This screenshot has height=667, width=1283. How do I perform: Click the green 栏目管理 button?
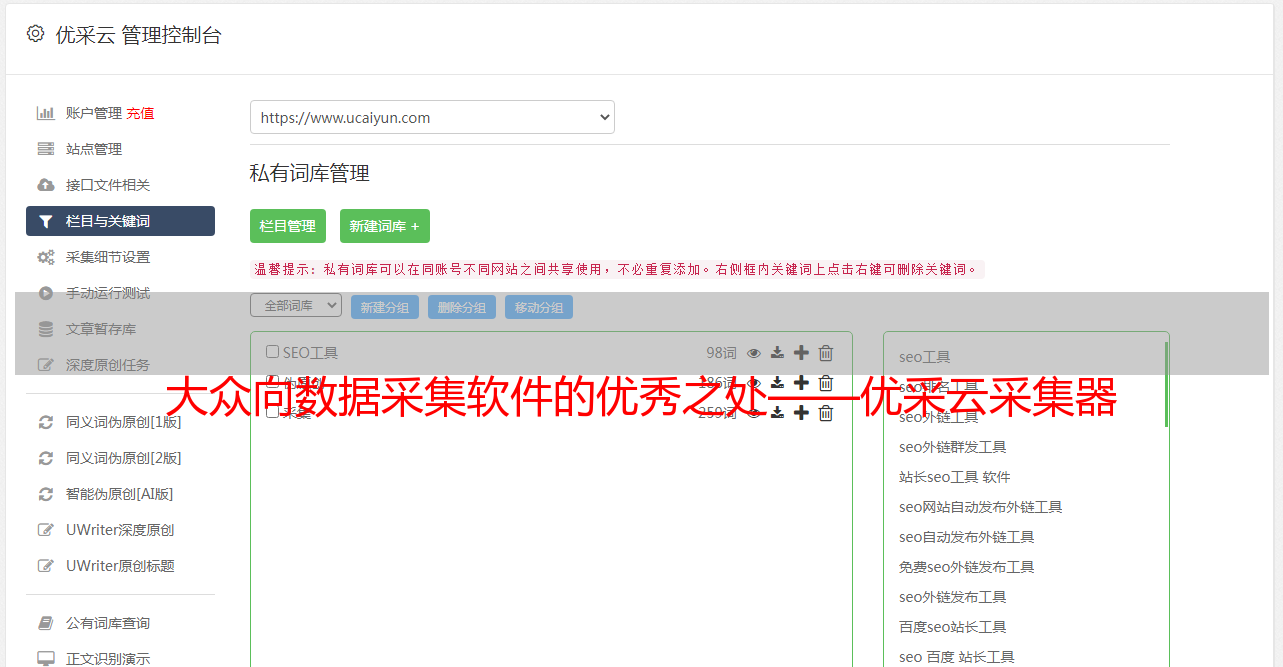pyautogui.click(x=288, y=226)
